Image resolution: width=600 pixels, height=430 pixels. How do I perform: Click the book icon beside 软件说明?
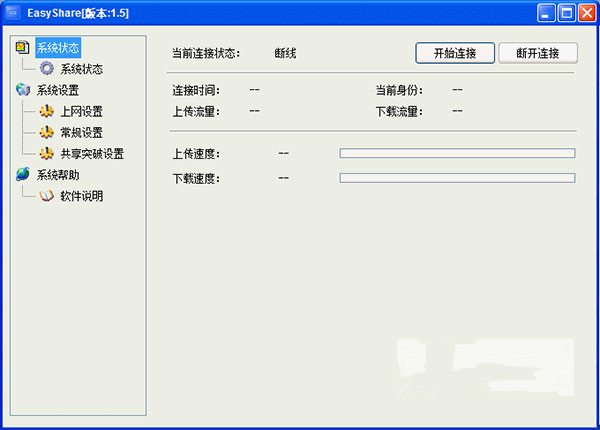[47, 196]
